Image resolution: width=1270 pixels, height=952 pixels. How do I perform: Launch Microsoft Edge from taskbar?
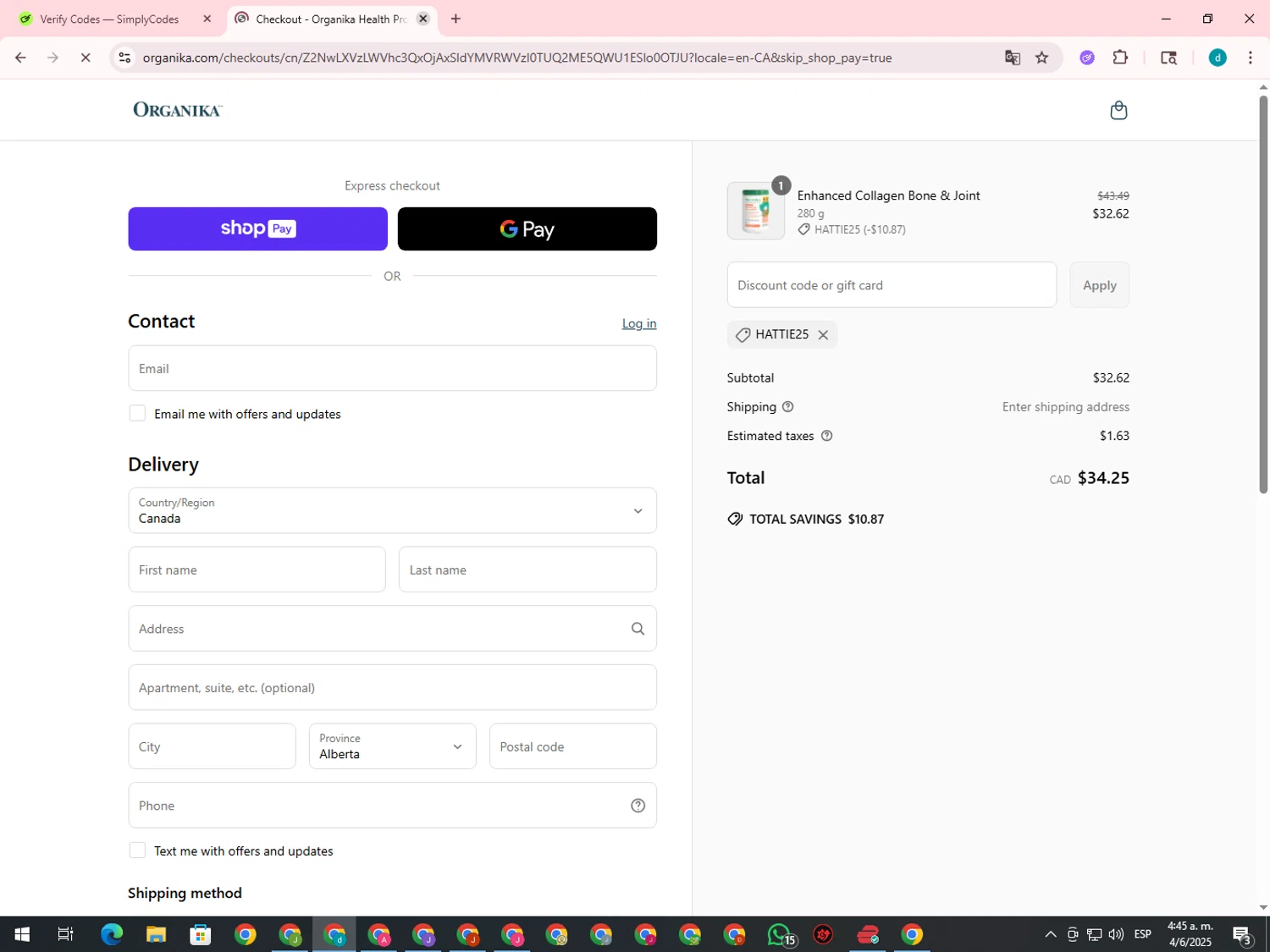point(111,934)
